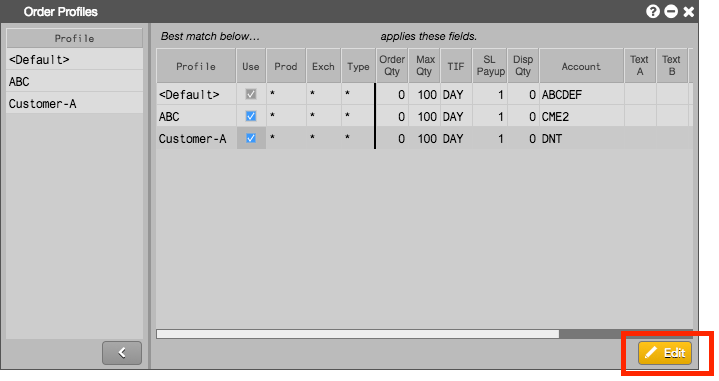The image size is (719, 381).
Task: Collapse the profile list panel with arrow button
Action: 122,353
